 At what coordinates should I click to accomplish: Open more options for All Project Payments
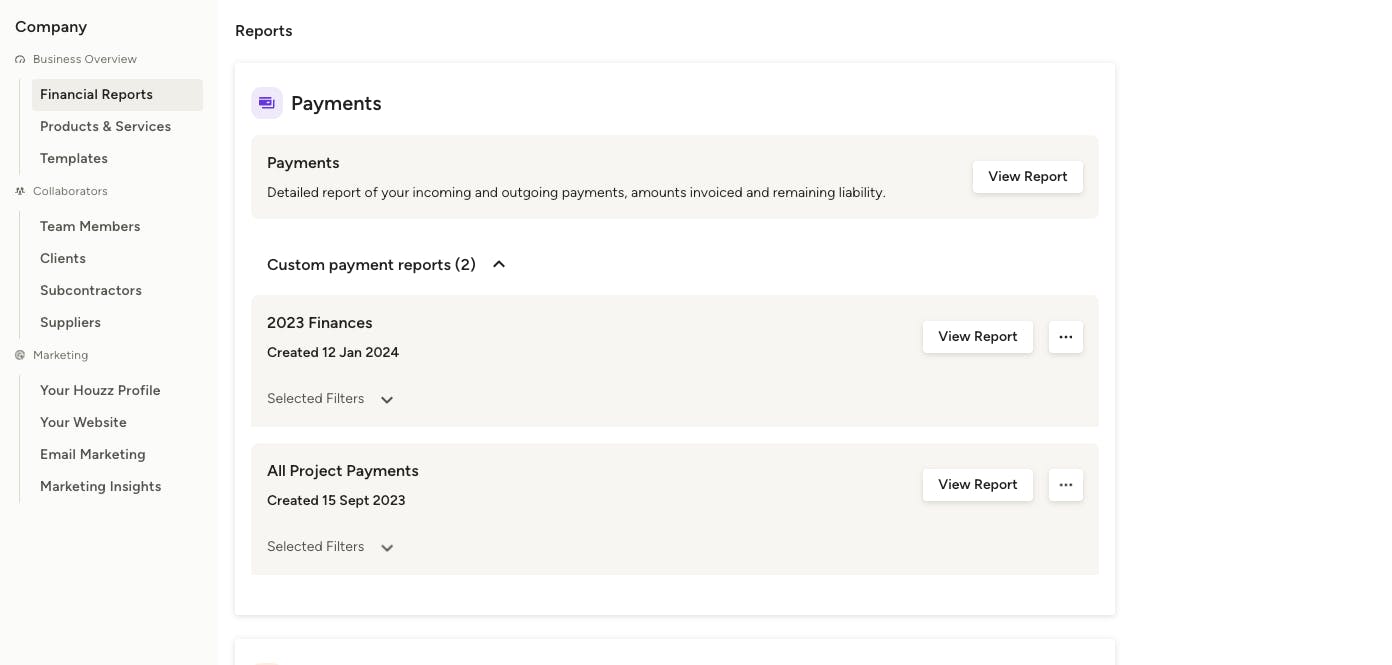(x=1066, y=485)
